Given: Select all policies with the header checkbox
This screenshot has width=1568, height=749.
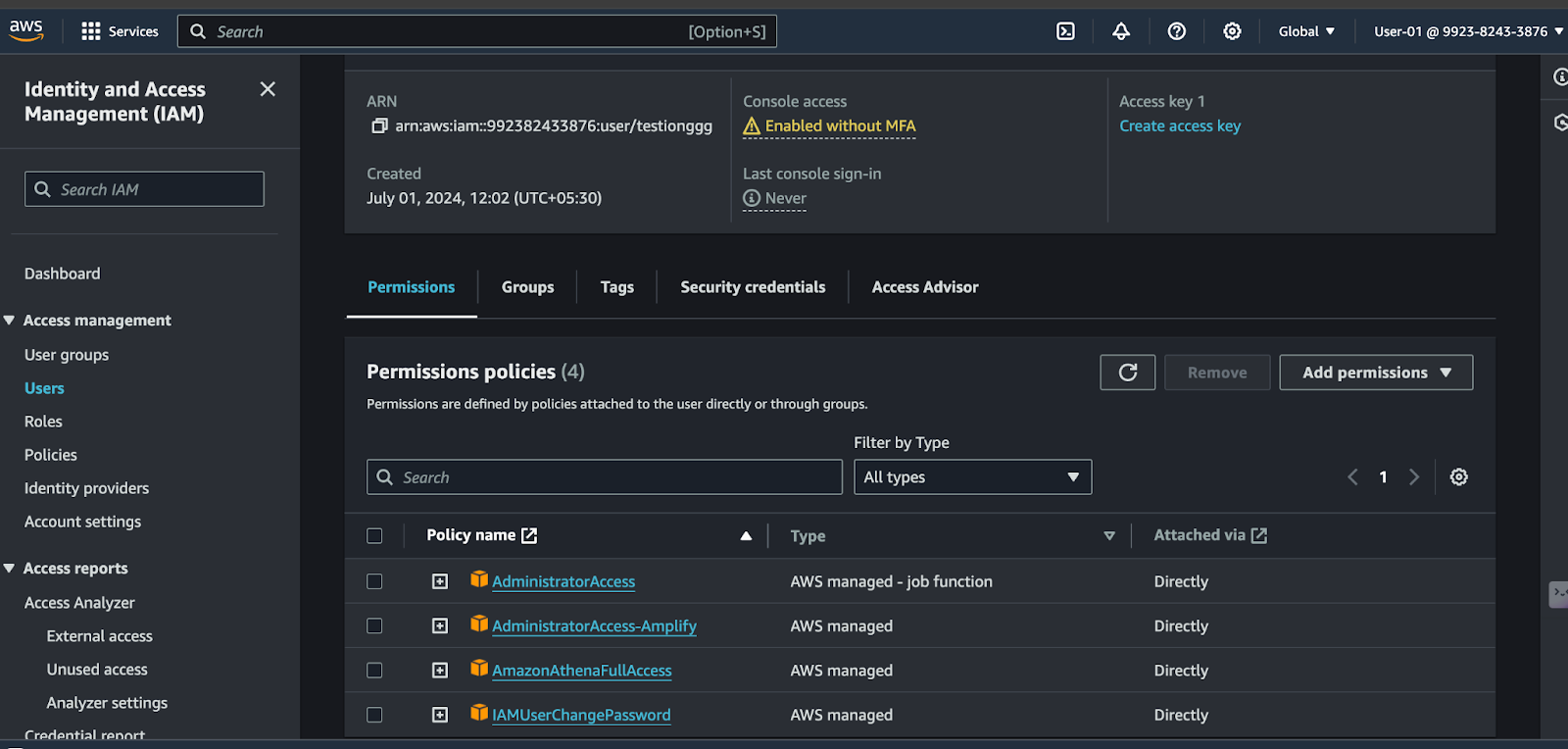Looking at the screenshot, I should [x=374, y=536].
